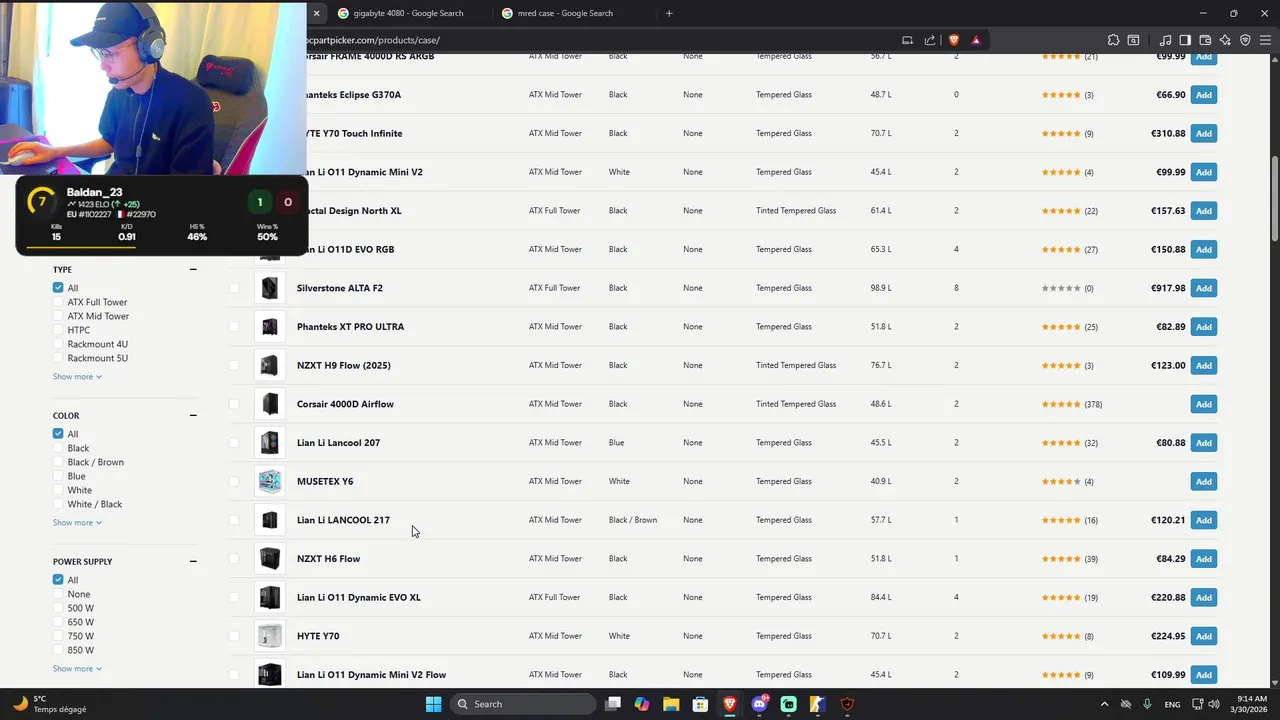1280x720 pixels.
Task: Check the White color filter
Action: 58,490
